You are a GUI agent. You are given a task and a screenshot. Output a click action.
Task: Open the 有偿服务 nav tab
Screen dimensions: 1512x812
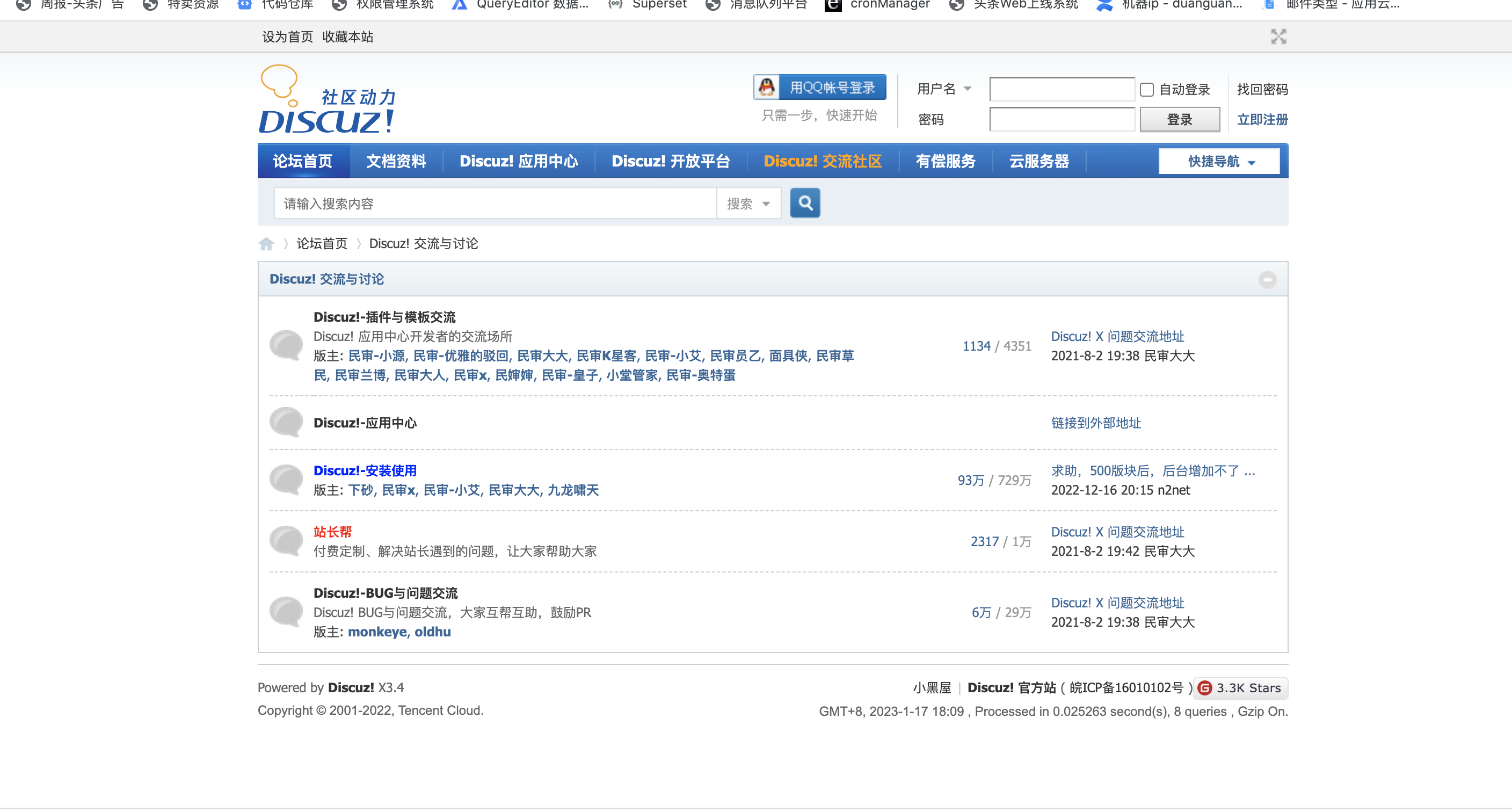point(946,162)
